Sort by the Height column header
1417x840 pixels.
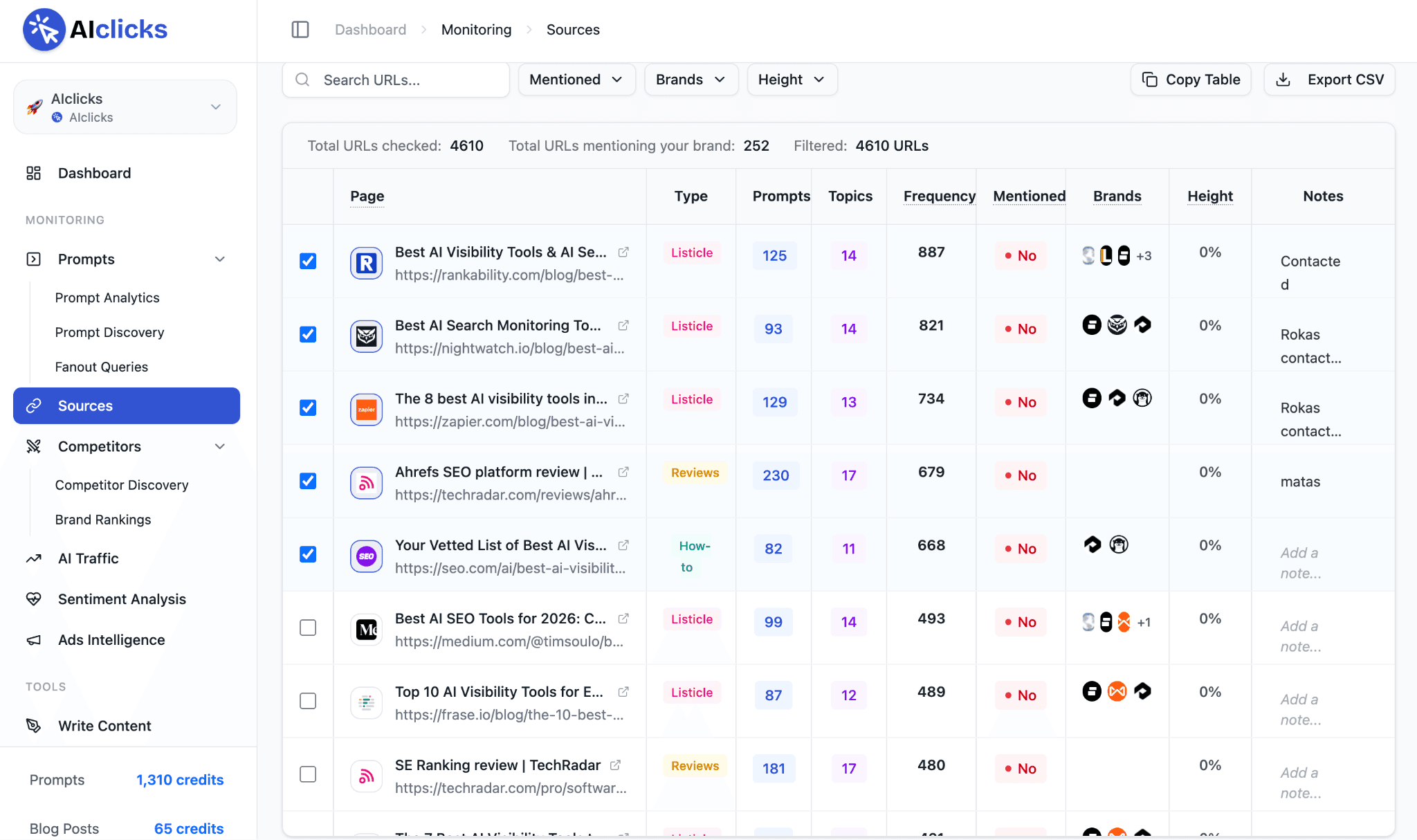(1210, 197)
